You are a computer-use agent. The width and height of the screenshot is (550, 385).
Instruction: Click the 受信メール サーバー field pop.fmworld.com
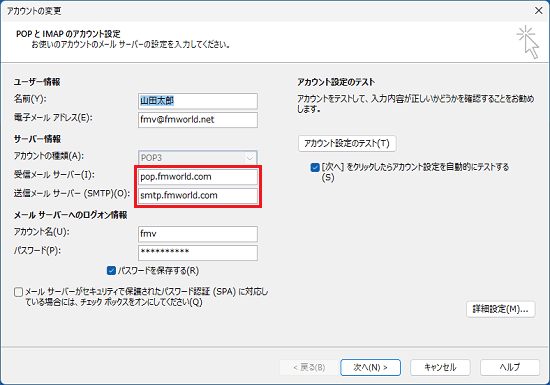pyautogui.click(x=198, y=177)
